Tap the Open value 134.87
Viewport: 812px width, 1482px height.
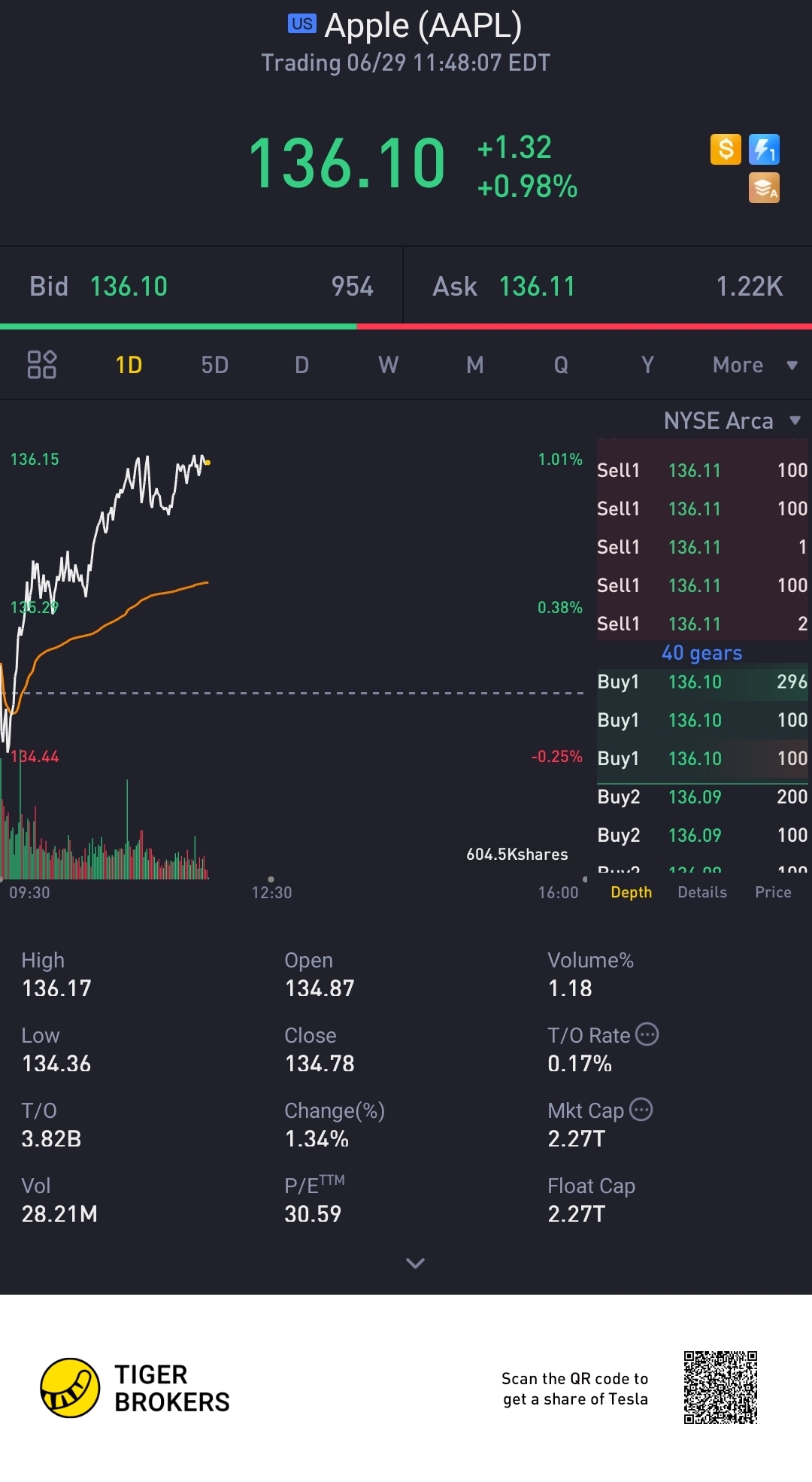coord(320,988)
